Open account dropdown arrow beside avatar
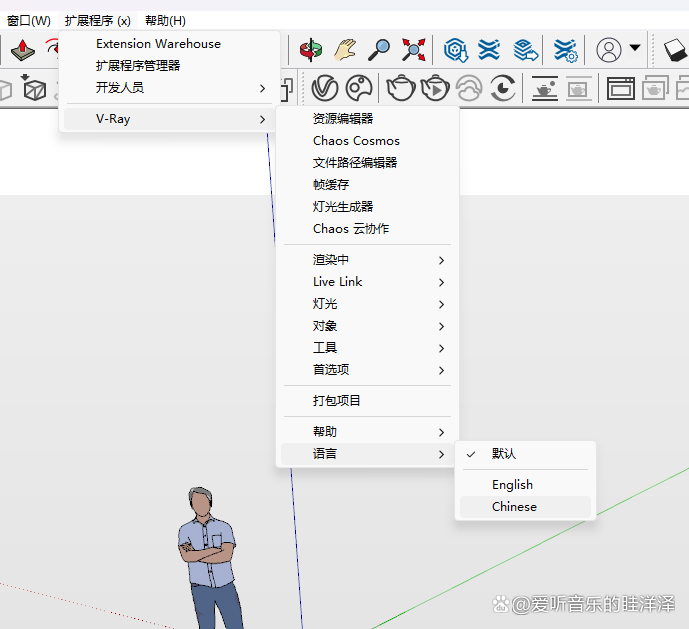The width and height of the screenshot is (689, 629). [x=635, y=47]
